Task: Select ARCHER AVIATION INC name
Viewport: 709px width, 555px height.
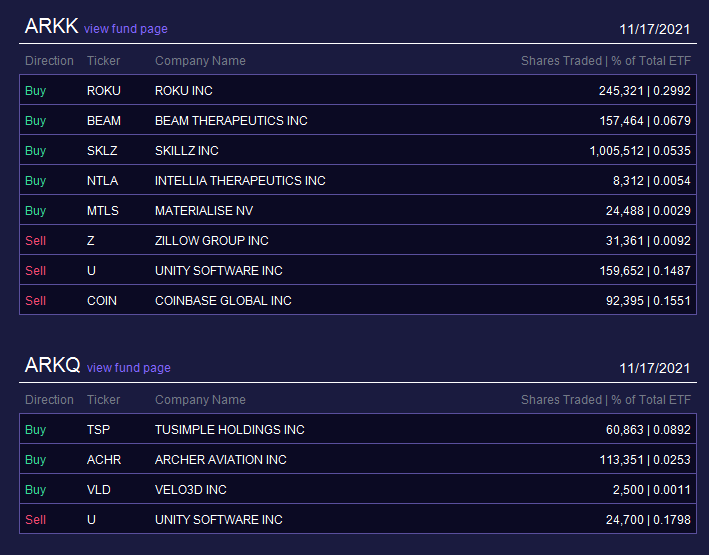Action: (x=221, y=460)
